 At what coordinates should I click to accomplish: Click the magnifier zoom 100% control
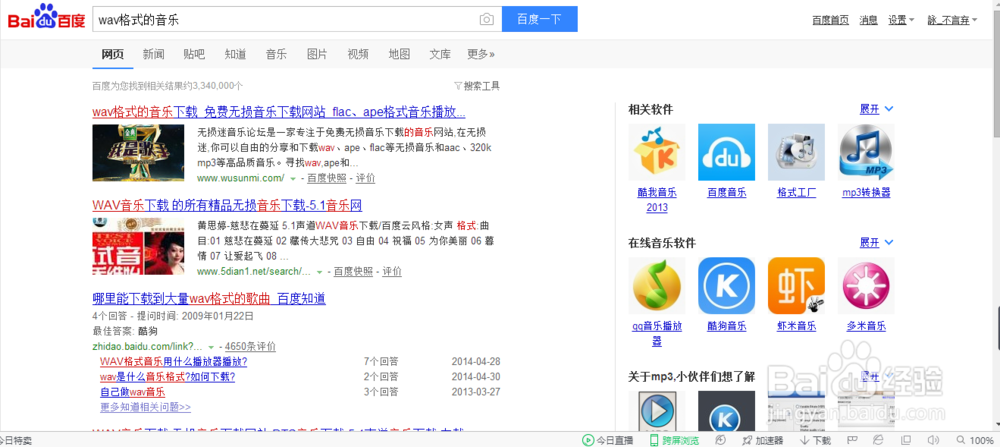coord(974,440)
